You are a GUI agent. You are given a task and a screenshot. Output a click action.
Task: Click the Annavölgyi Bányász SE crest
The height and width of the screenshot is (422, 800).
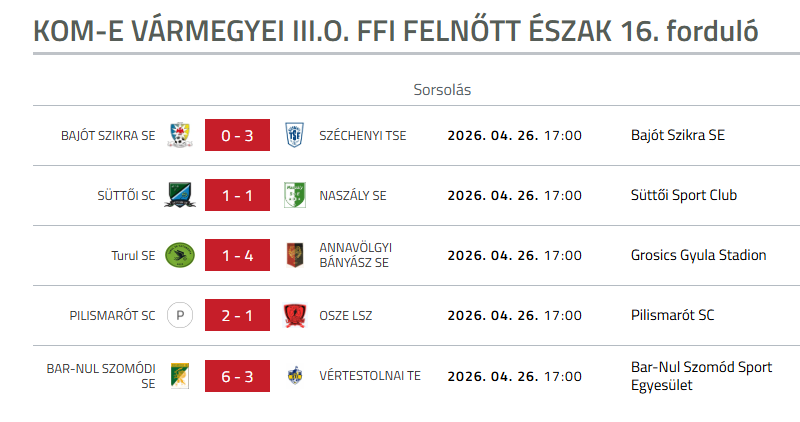[x=294, y=255]
